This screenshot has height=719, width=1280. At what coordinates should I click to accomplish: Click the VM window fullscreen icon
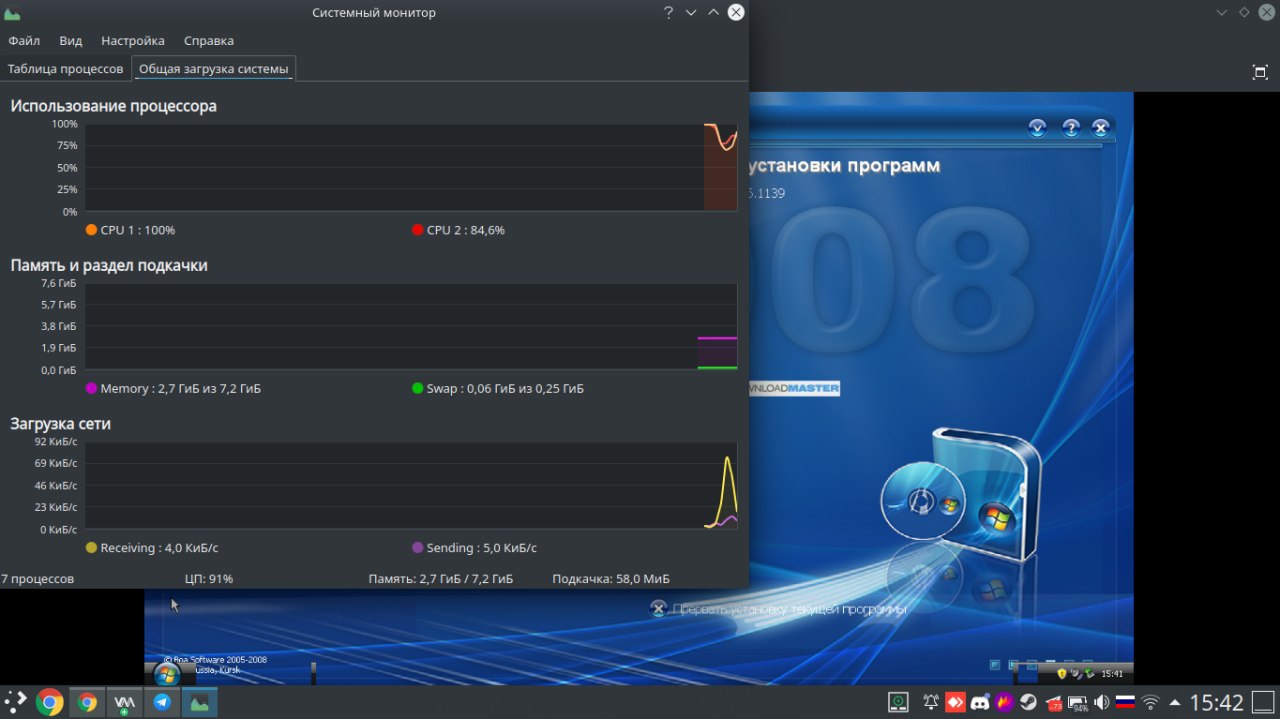coord(1260,72)
